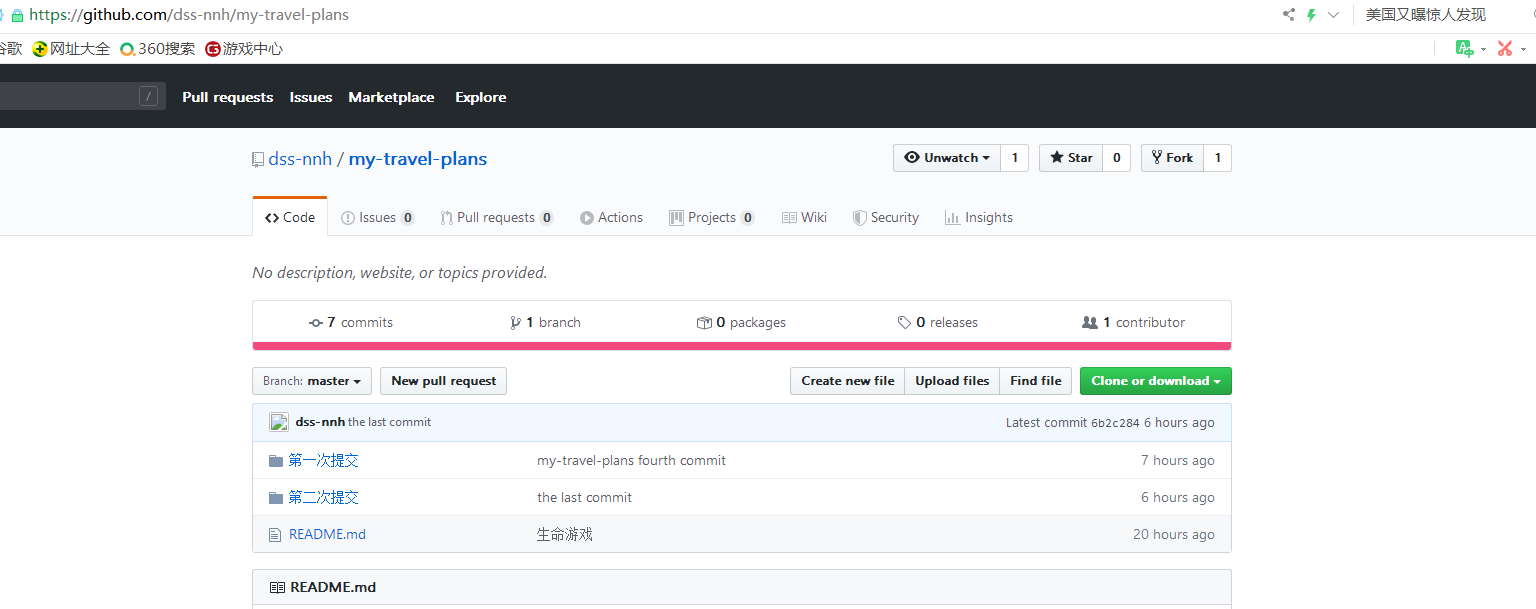Switch to the Security tab
The width and height of the screenshot is (1536, 609).
(x=885, y=217)
